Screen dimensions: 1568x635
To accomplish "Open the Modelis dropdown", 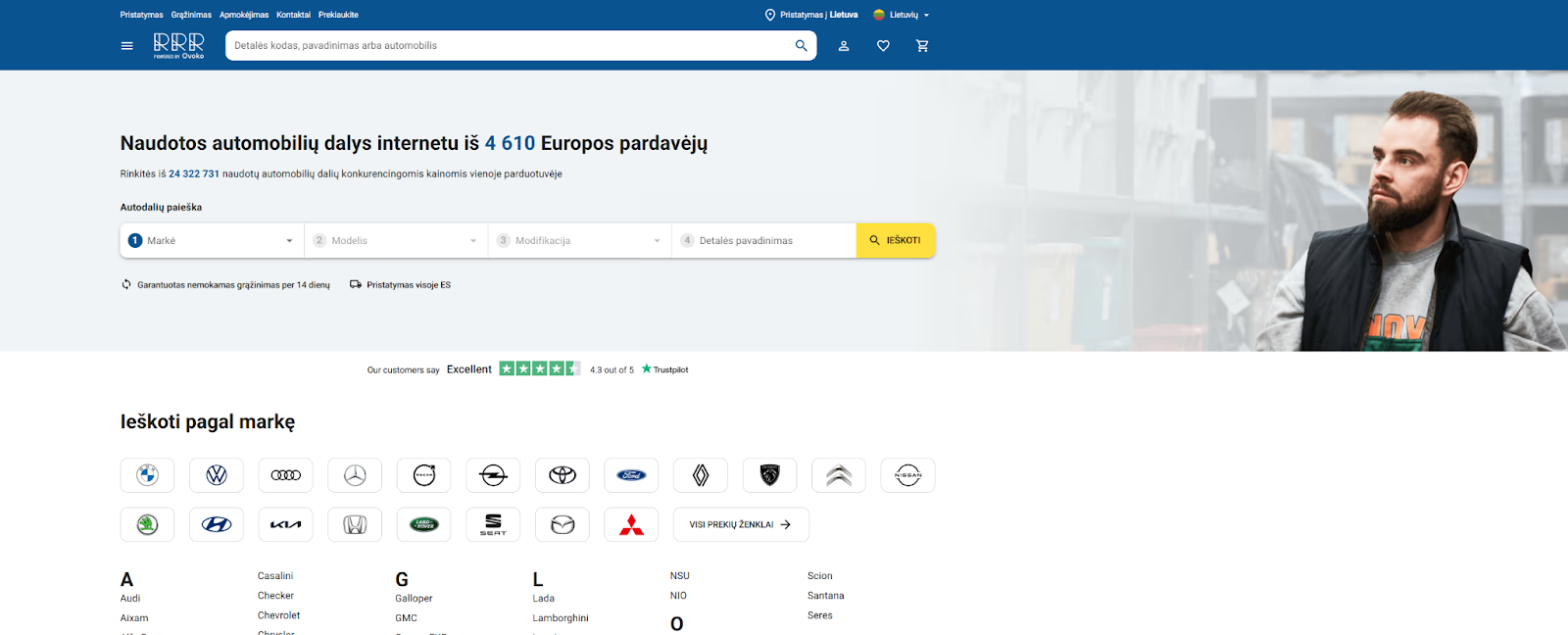I will coord(396,240).
